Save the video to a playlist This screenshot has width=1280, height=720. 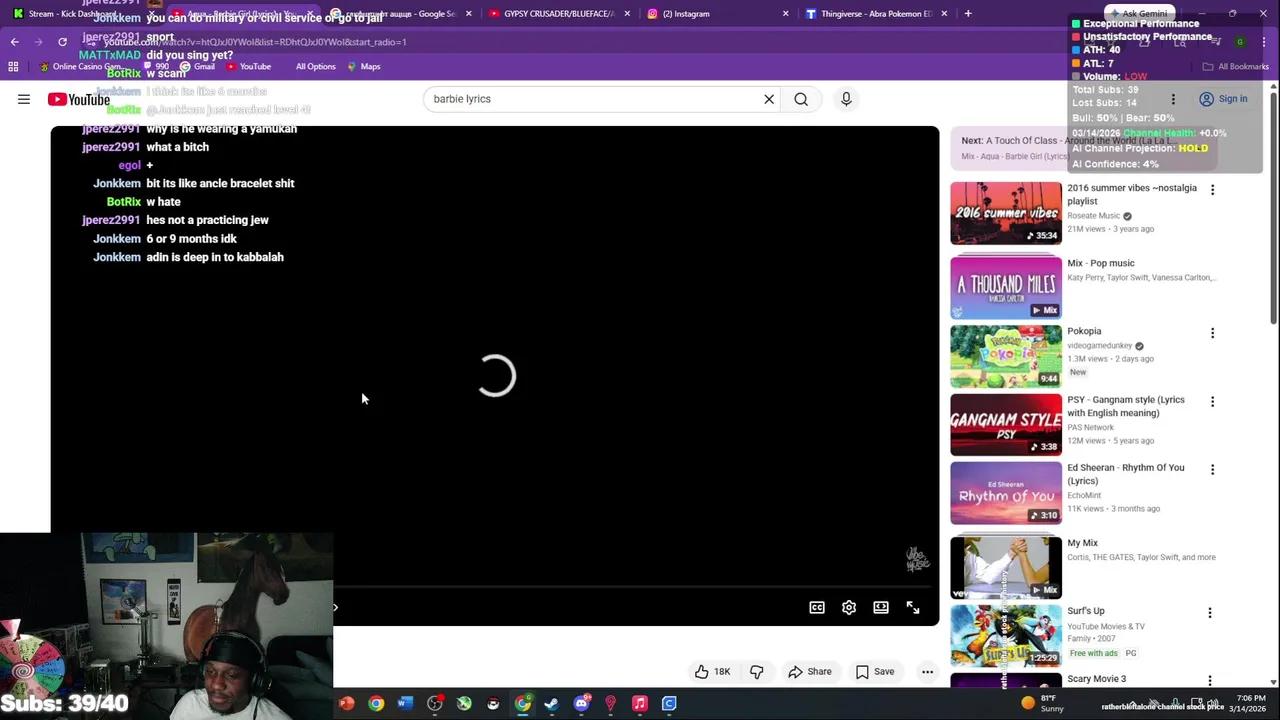click(875, 672)
